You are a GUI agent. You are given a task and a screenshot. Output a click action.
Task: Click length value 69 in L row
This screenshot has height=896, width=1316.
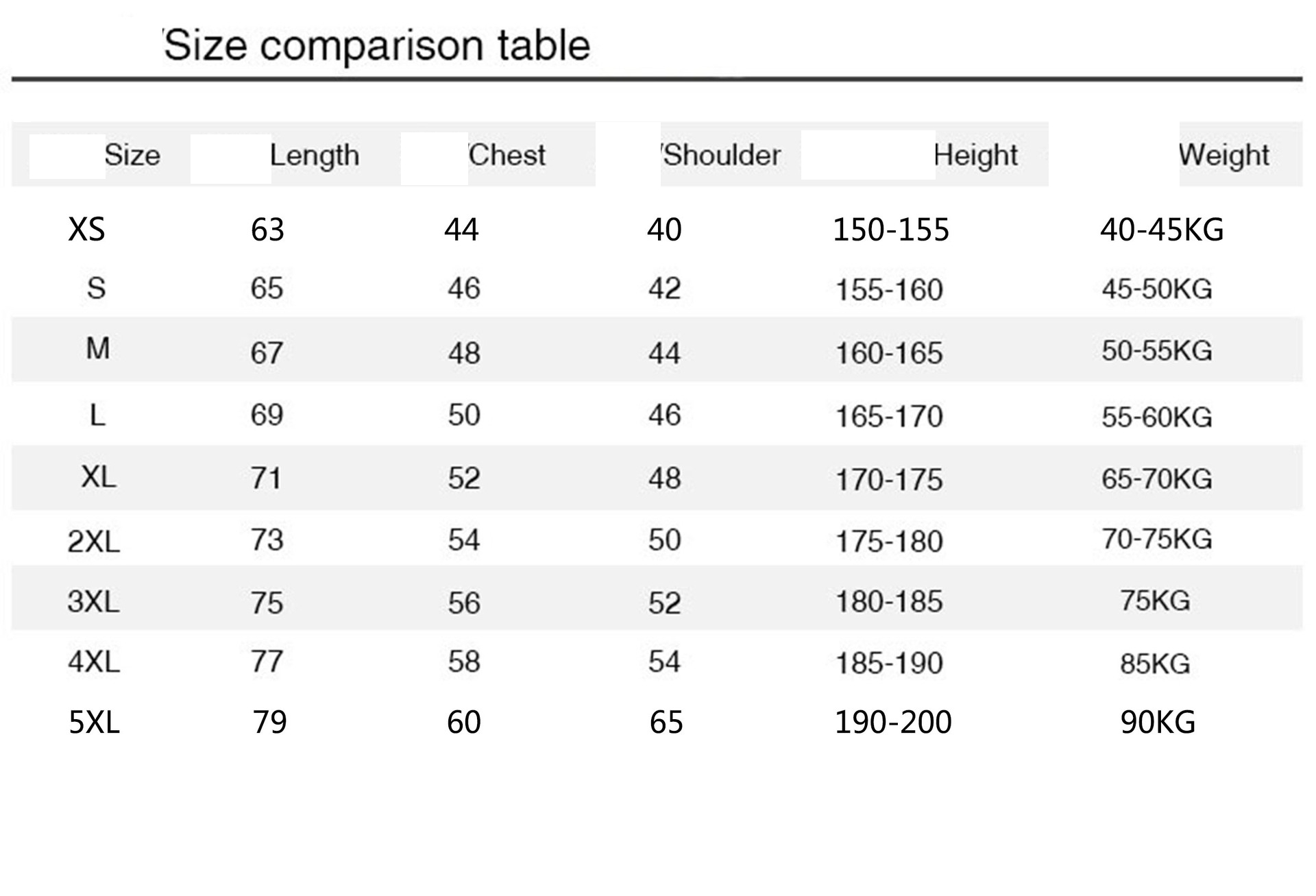[267, 415]
